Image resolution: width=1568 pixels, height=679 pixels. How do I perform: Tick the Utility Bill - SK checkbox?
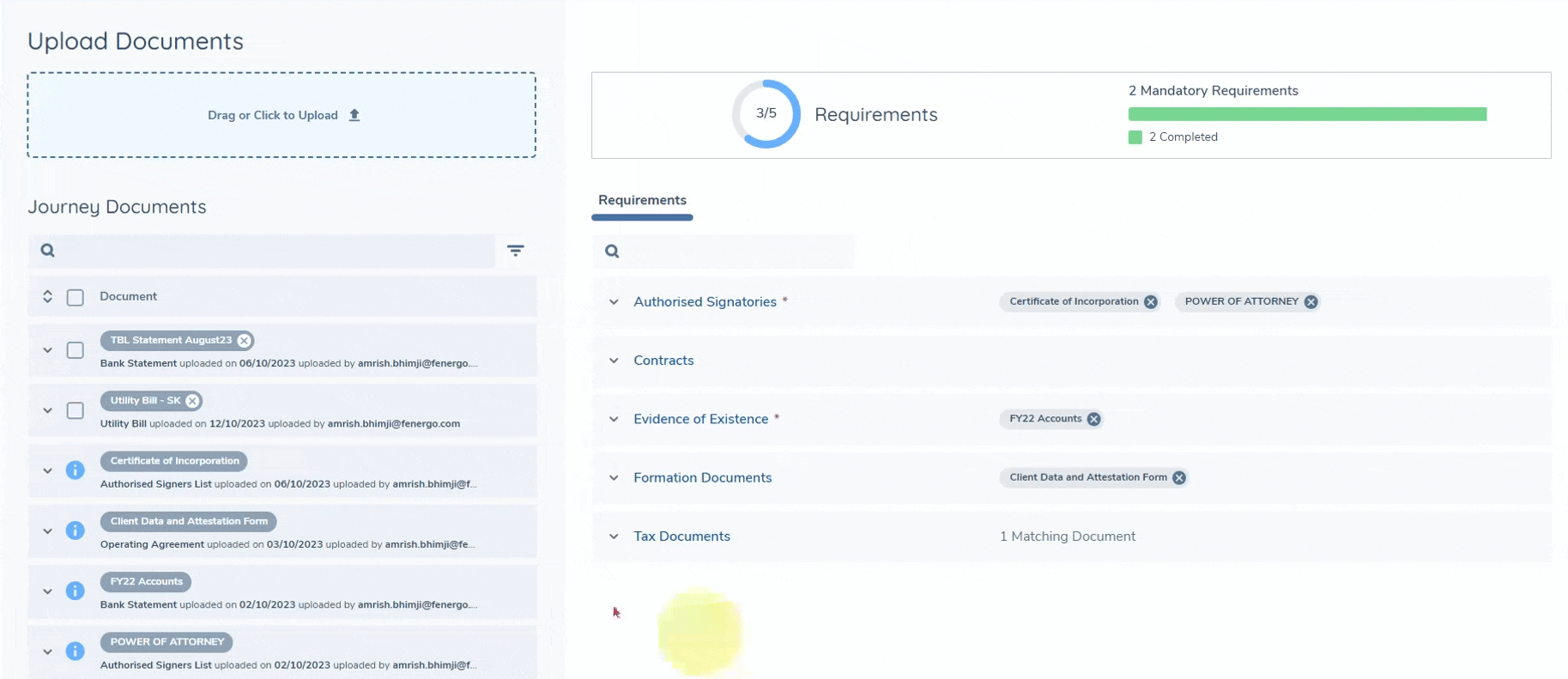point(76,410)
